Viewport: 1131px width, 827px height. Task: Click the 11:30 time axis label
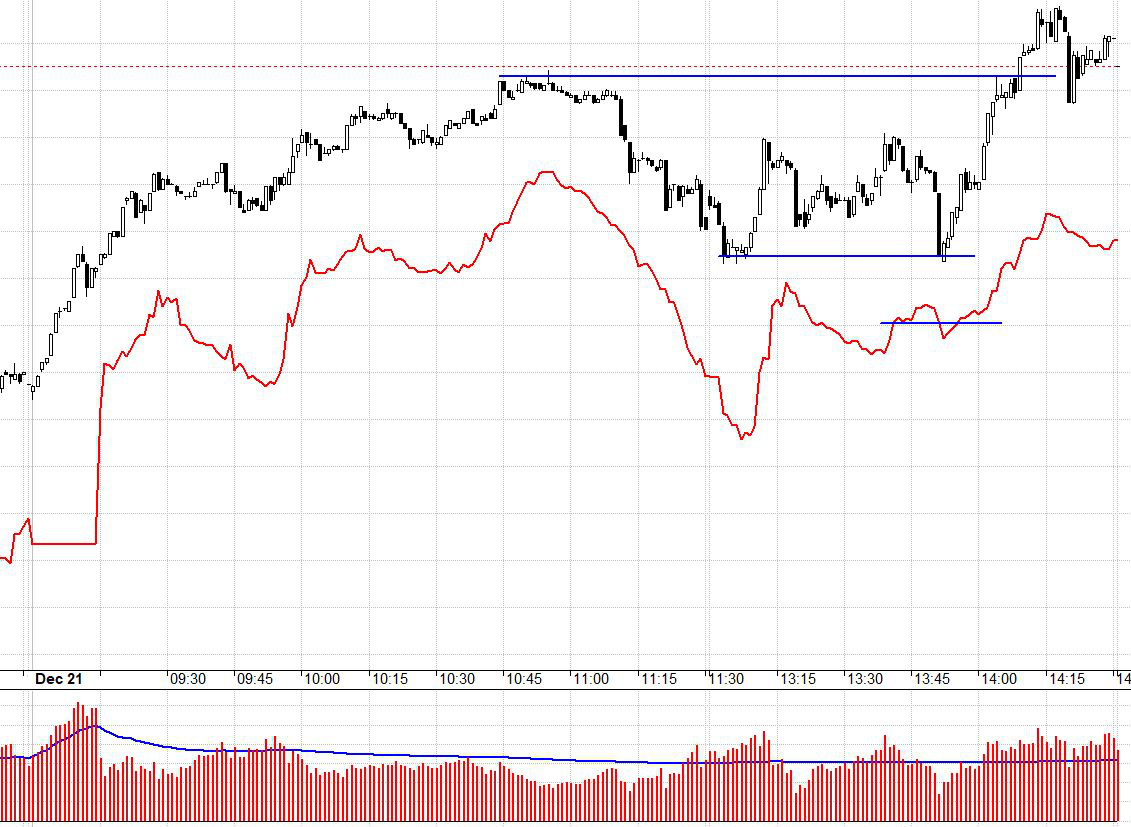(x=726, y=679)
